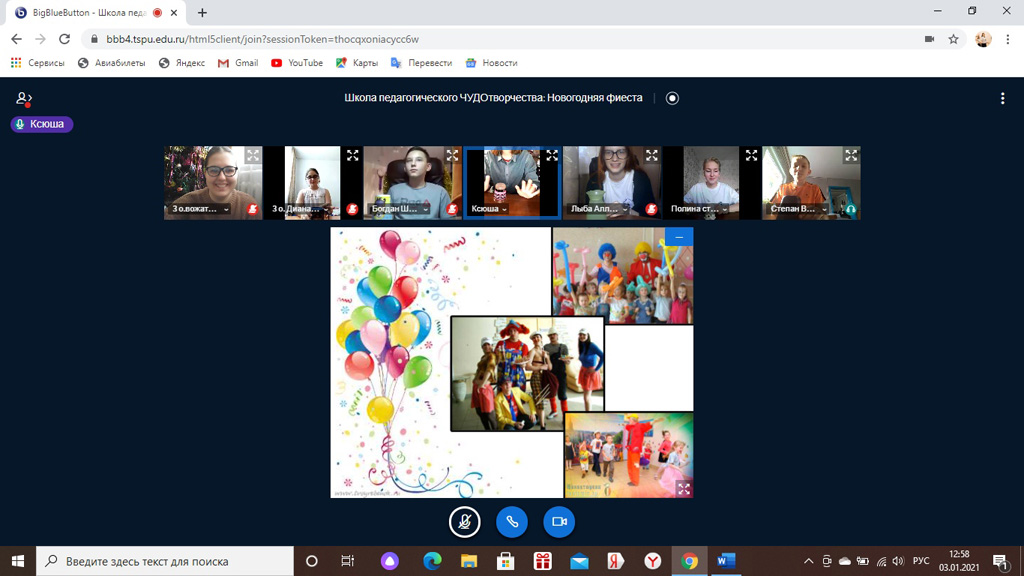Open the Gmail bookmark
Screen dimensions: 1024x576
pos(238,63)
